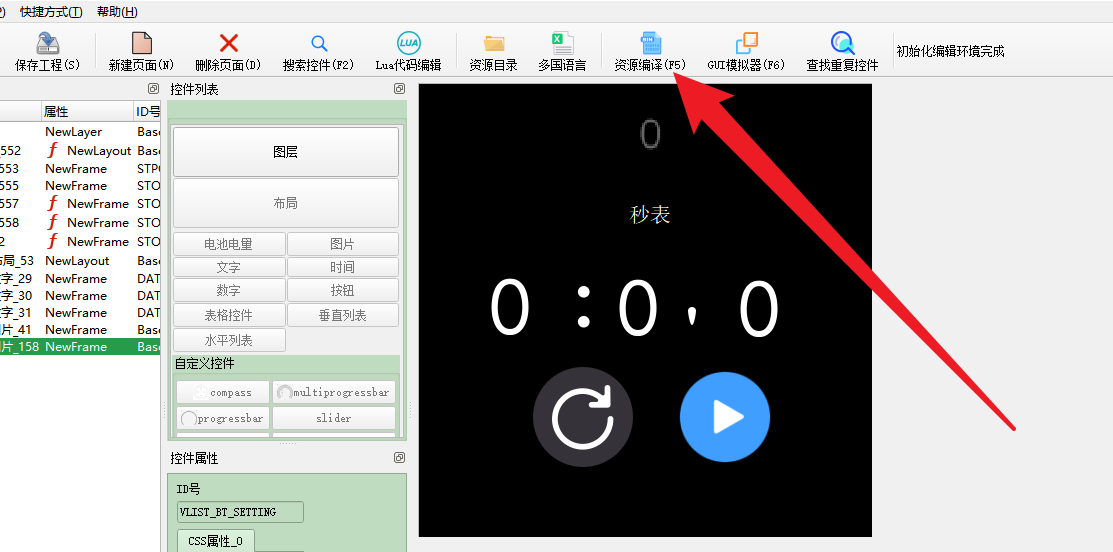This screenshot has width=1113, height=552.
Task: Add a 水平列表 horizontal list widget
Action: click(x=229, y=340)
